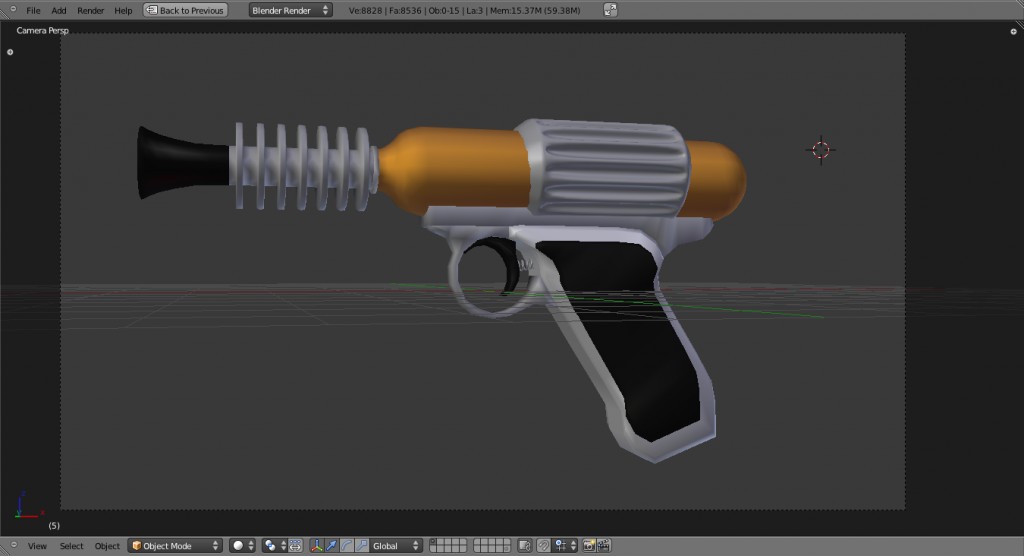Image resolution: width=1024 pixels, height=556 pixels.
Task: Open the Help menu
Action: coord(123,10)
